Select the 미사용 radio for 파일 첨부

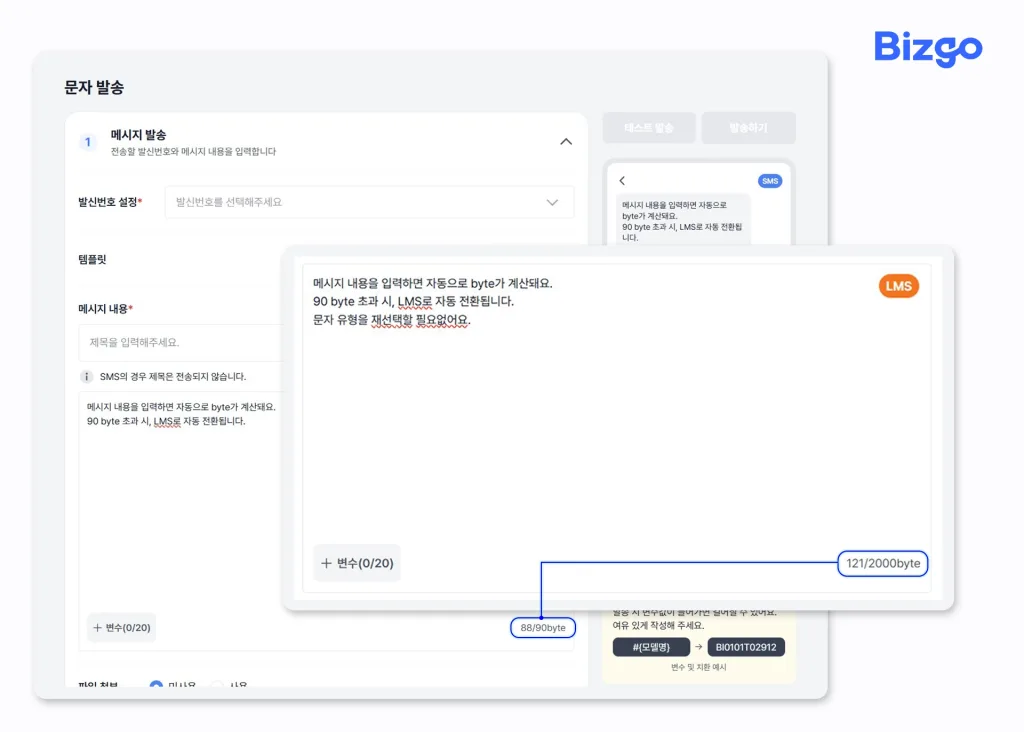point(158,684)
